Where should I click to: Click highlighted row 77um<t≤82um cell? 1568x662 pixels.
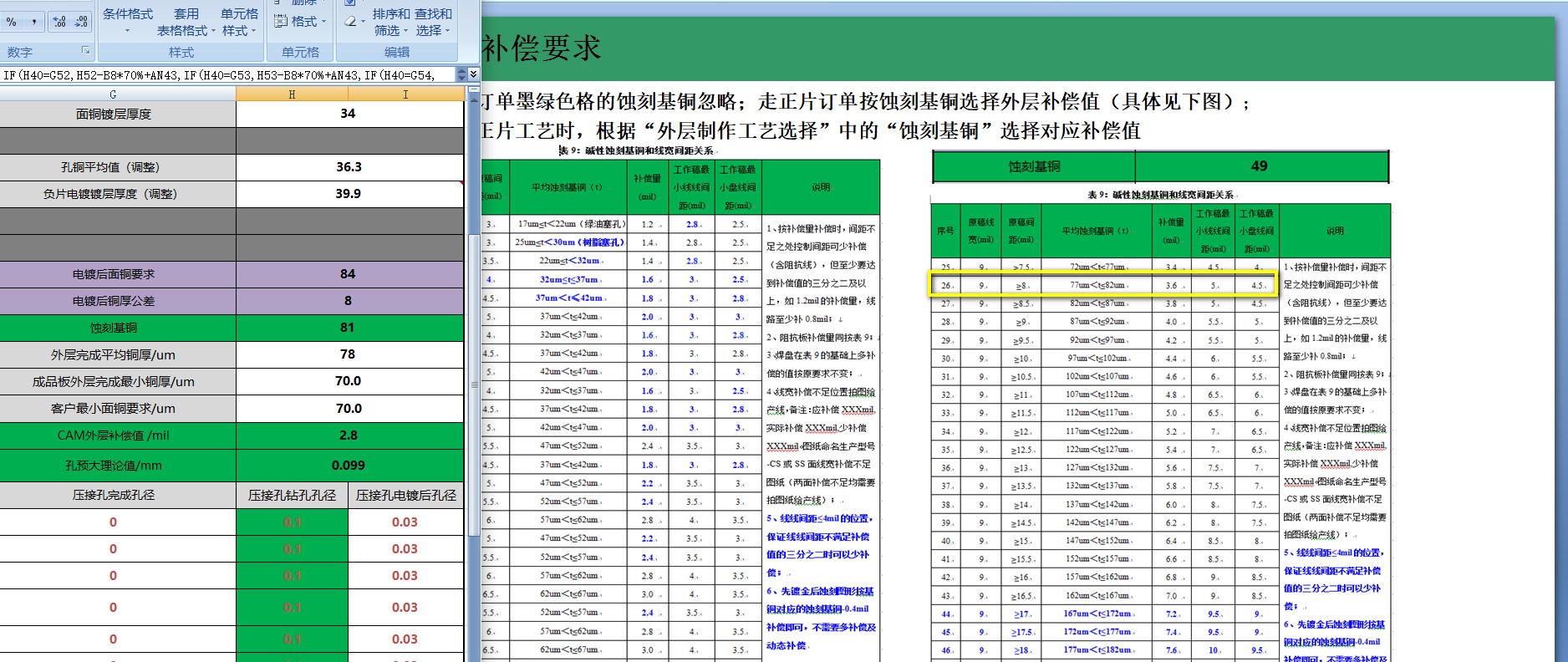pos(1097,285)
